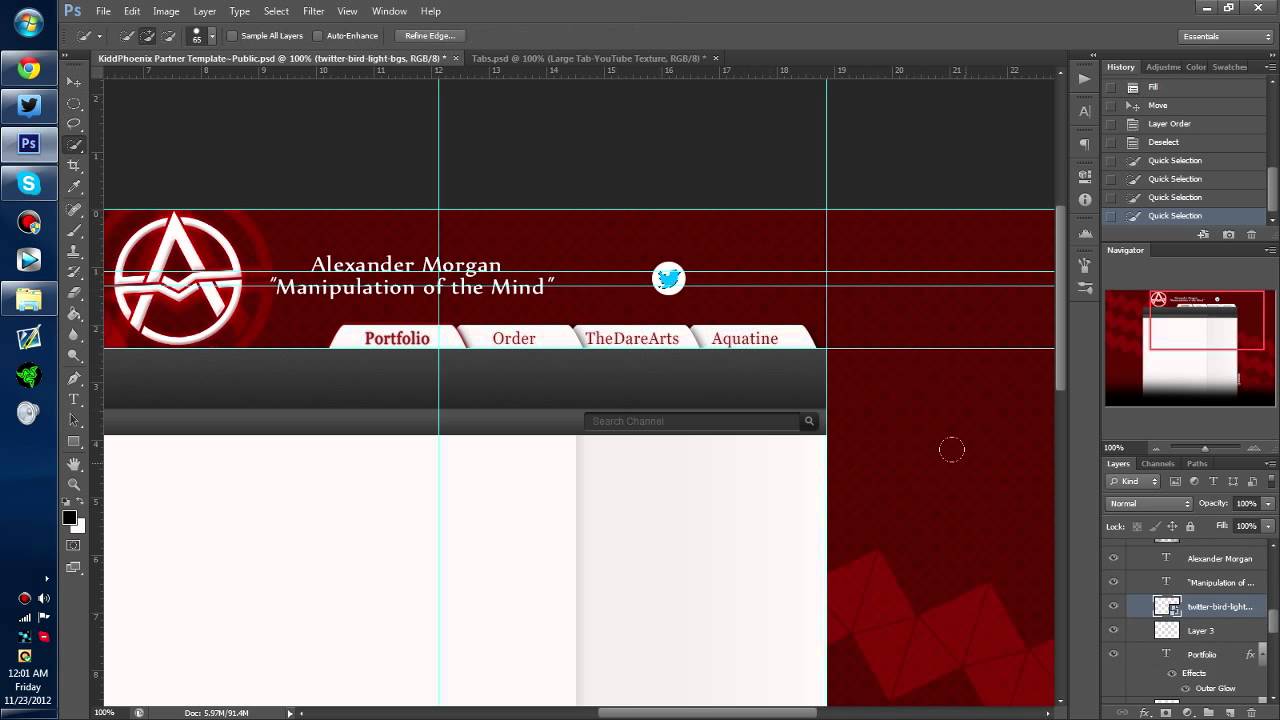Open the Info panel icon
Viewport: 1280px width, 720px height.
pyautogui.click(x=1085, y=200)
